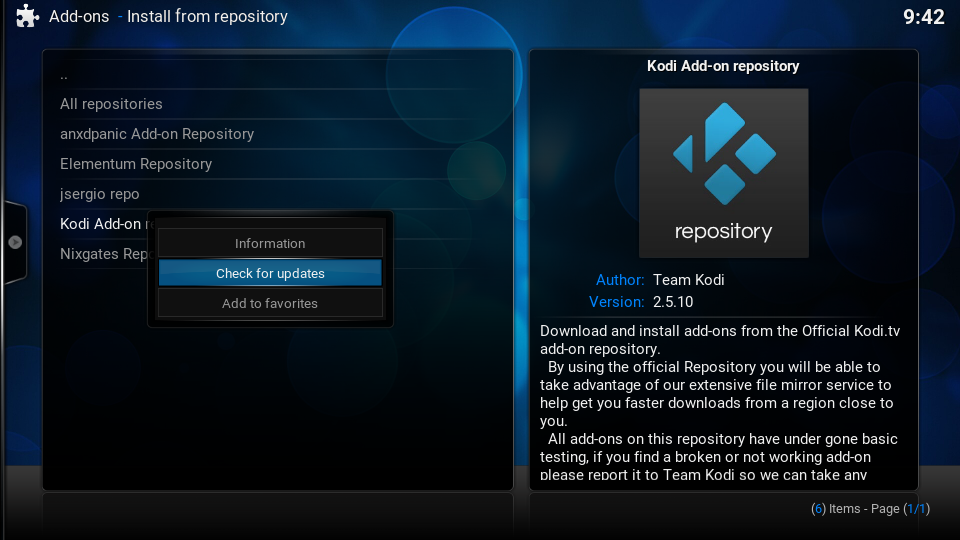The width and height of the screenshot is (960, 540).
Task: Click the 9:42 clock display
Action: click(x=924, y=17)
